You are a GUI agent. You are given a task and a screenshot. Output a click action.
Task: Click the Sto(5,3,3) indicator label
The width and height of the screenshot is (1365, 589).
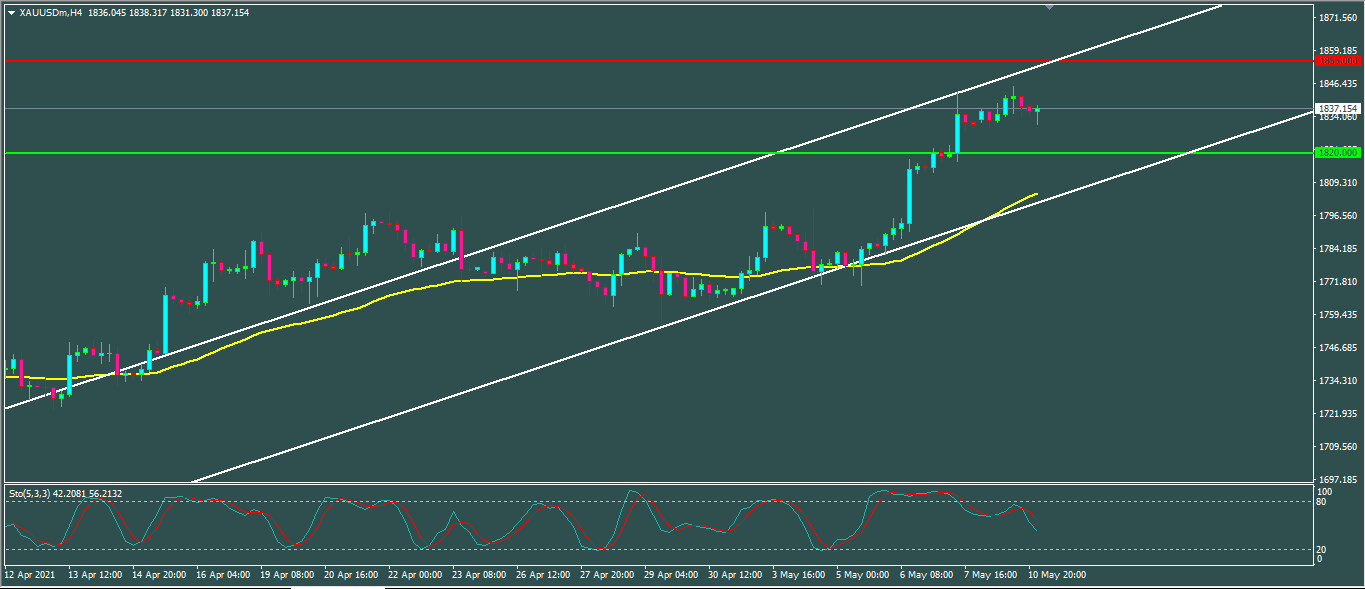click(34, 493)
